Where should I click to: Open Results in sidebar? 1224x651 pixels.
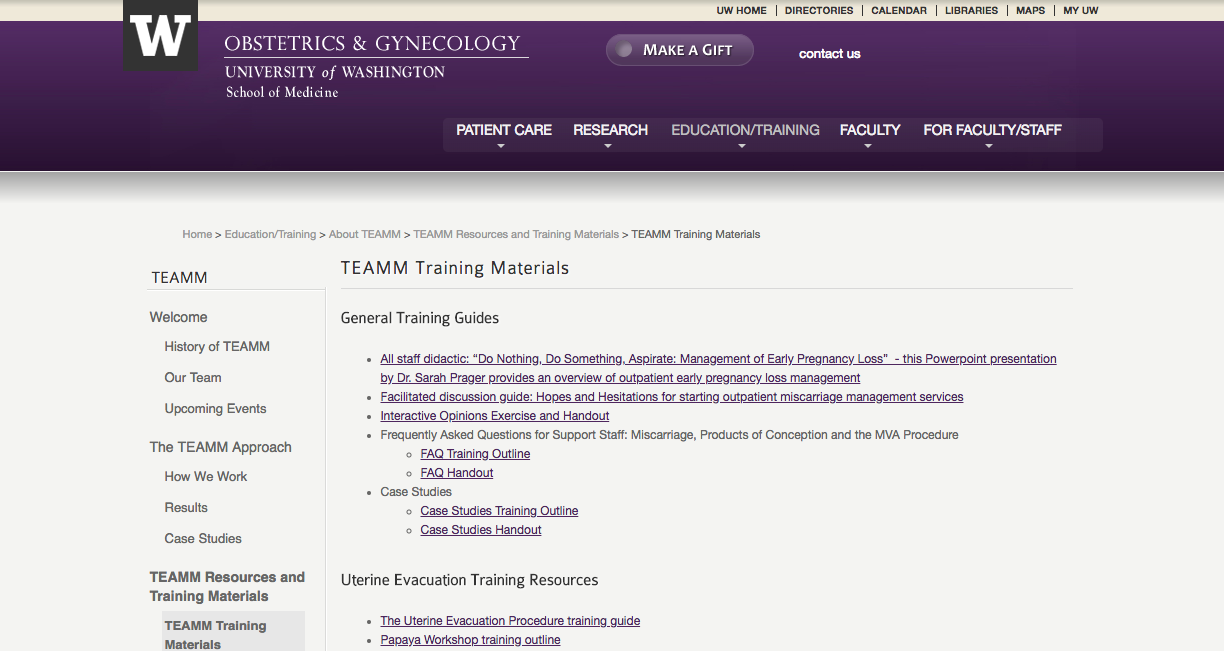point(186,507)
